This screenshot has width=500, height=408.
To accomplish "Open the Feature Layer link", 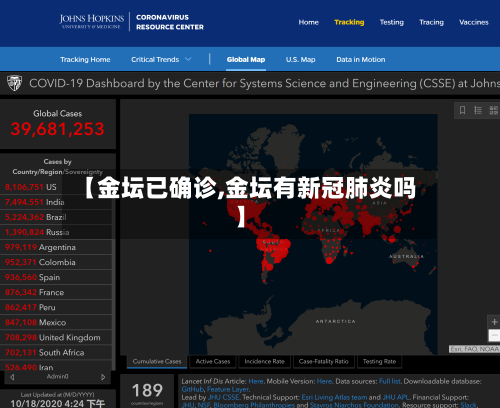I will (228, 389).
